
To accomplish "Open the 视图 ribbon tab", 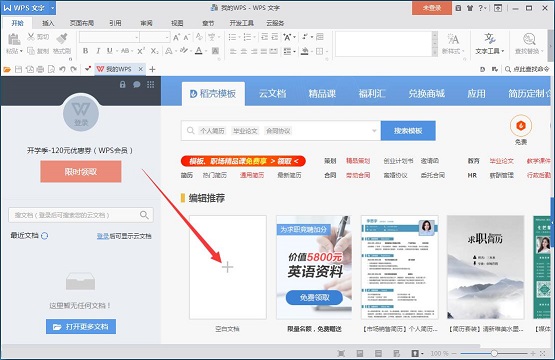I will (177, 23).
